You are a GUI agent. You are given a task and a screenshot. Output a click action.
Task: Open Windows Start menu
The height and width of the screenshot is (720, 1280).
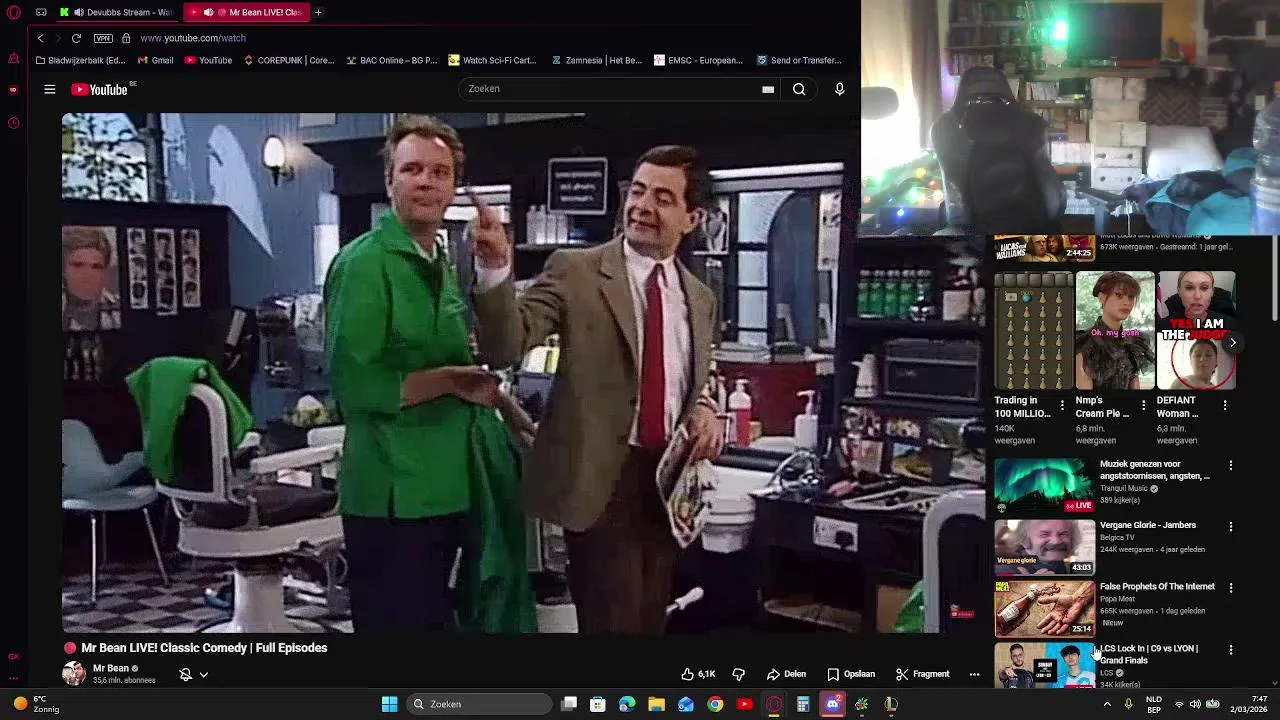point(389,704)
